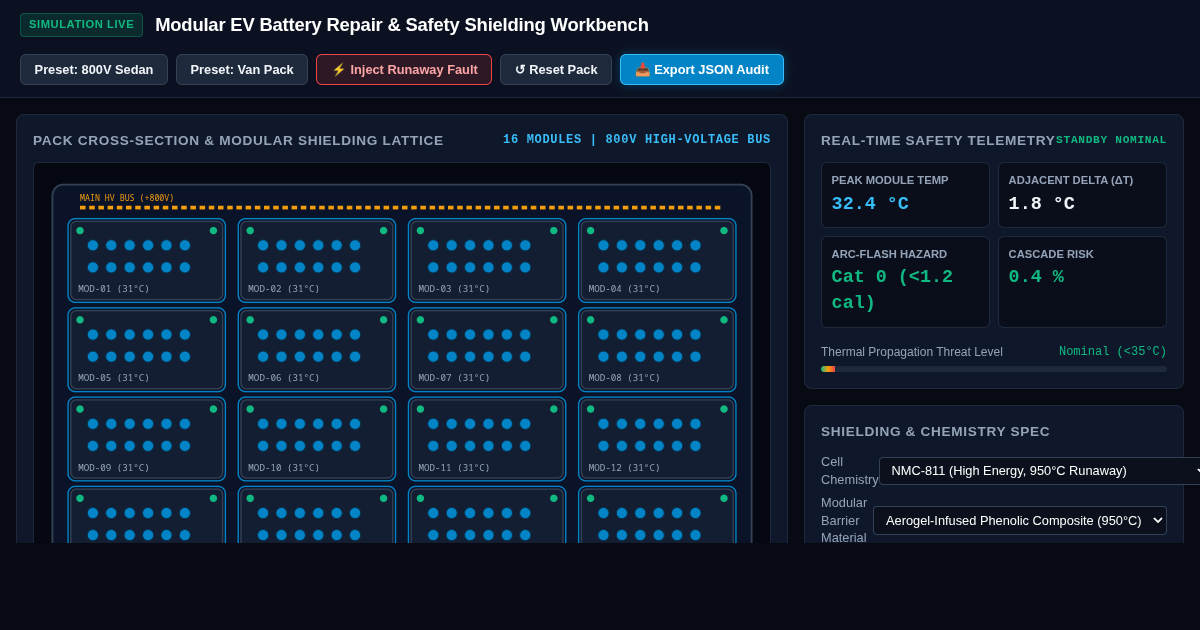Click the Nominal (<35°C) threat label
This screenshot has width=1200, height=630.
[1113, 352]
